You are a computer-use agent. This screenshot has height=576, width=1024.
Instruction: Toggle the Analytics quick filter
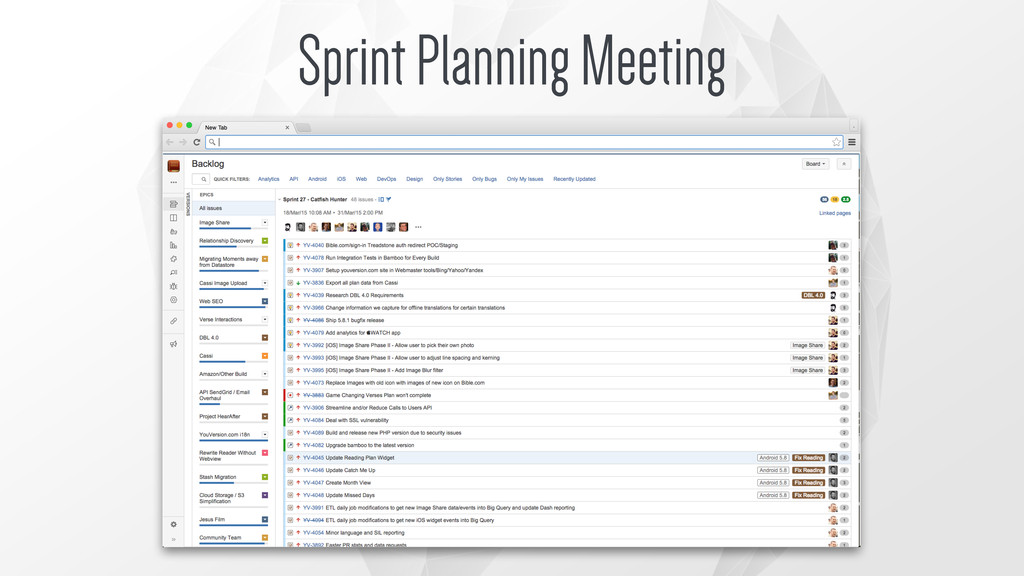click(268, 179)
